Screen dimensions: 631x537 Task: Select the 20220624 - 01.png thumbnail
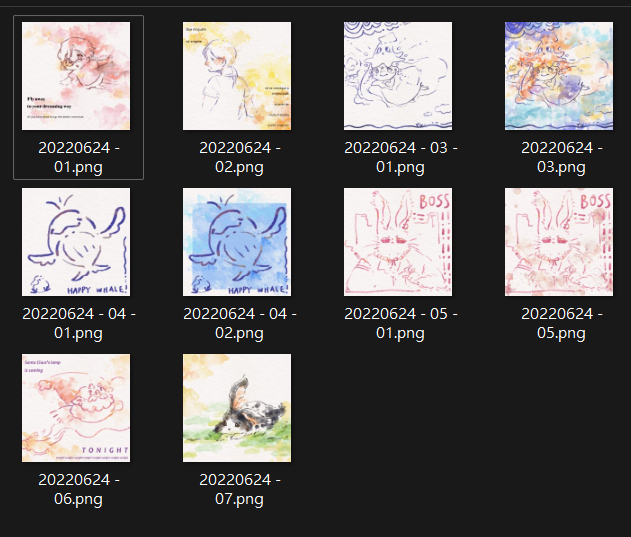click(x=76, y=76)
